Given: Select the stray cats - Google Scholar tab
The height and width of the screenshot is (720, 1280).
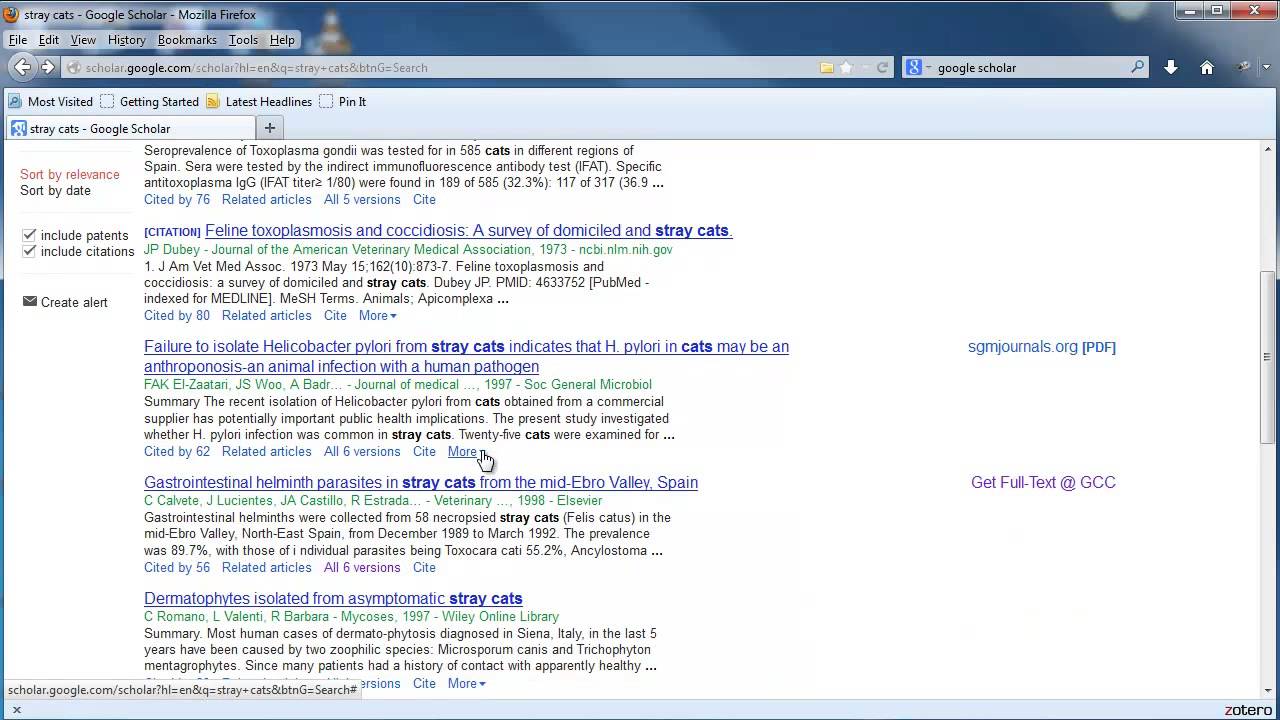Looking at the screenshot, I should (x=130, y=128).
